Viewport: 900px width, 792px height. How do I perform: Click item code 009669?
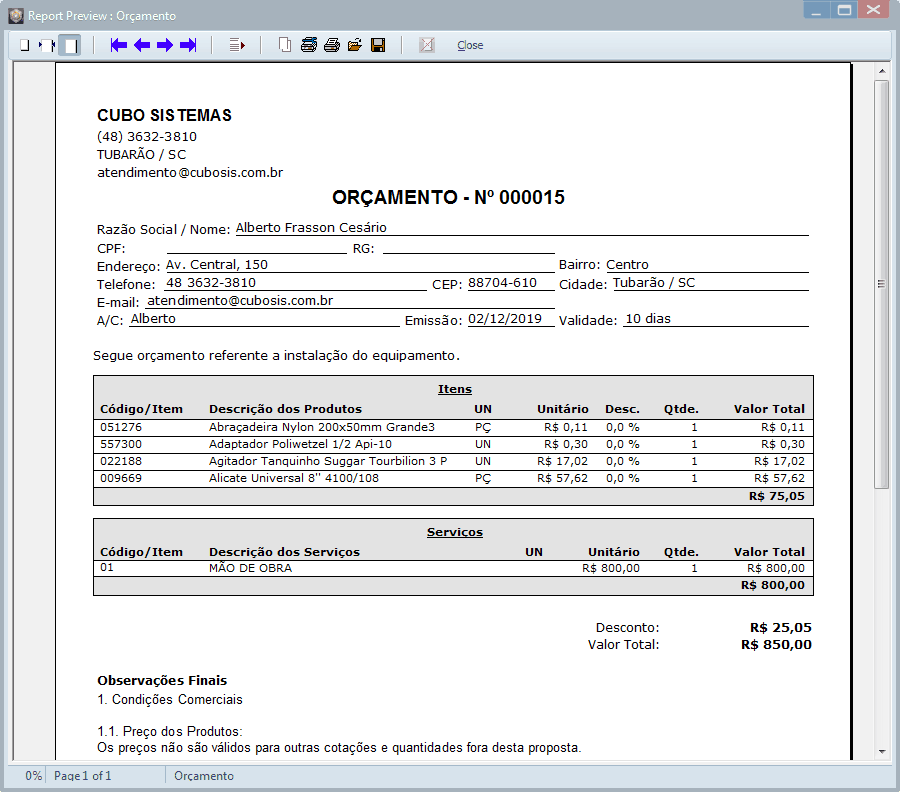(121, 479)
